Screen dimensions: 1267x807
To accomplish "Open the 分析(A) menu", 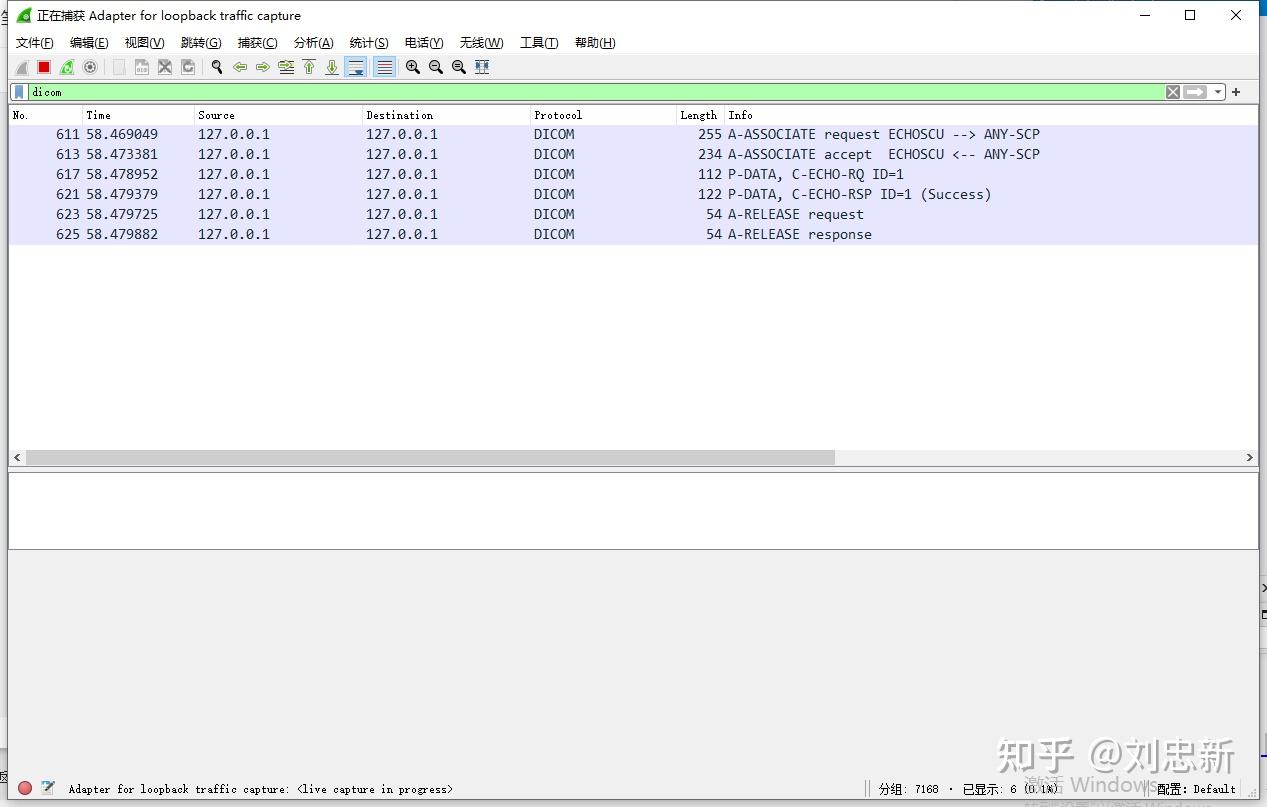I will pos(313,43).
